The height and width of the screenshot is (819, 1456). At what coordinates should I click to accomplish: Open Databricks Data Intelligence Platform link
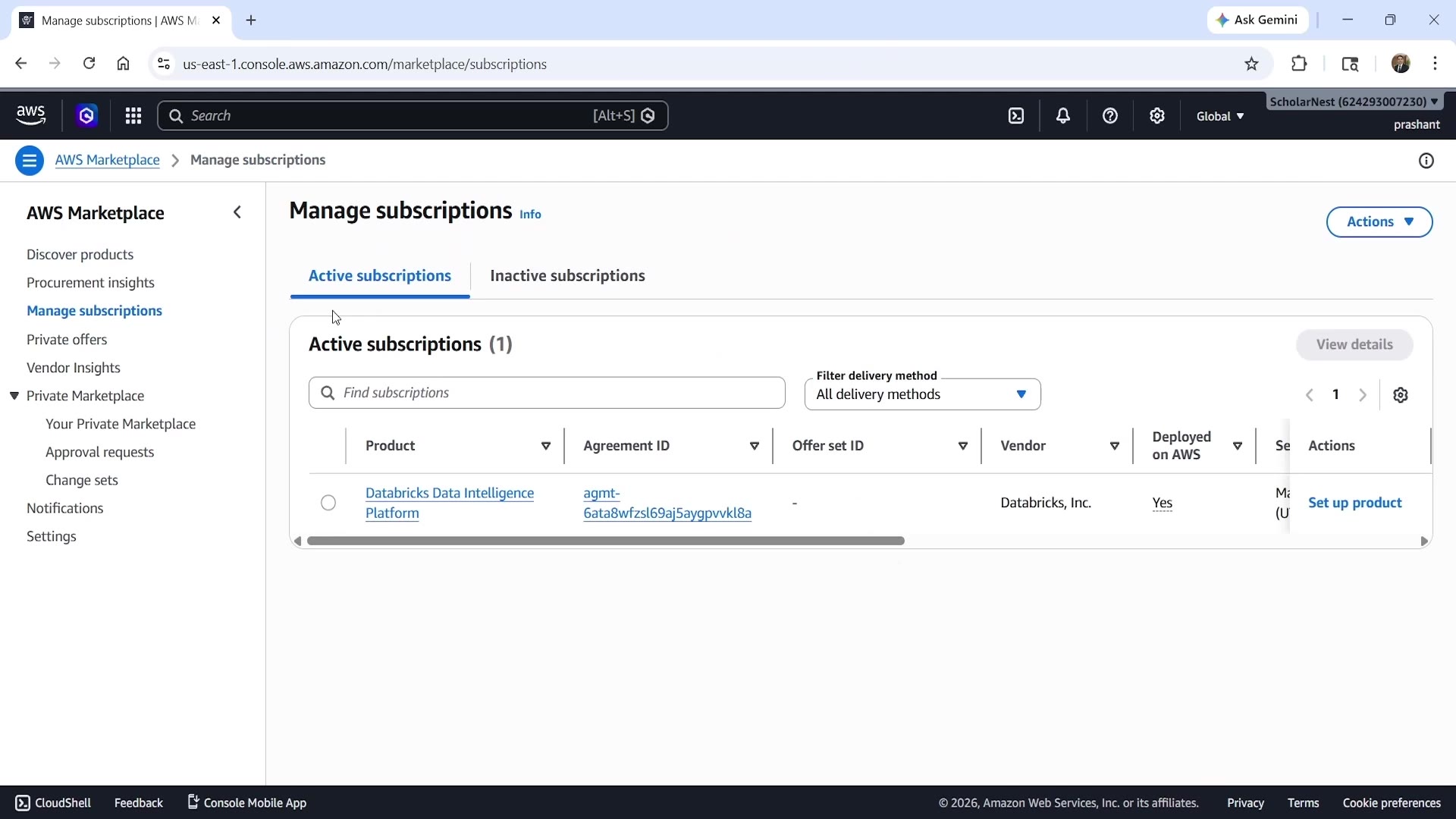(450, 503)
